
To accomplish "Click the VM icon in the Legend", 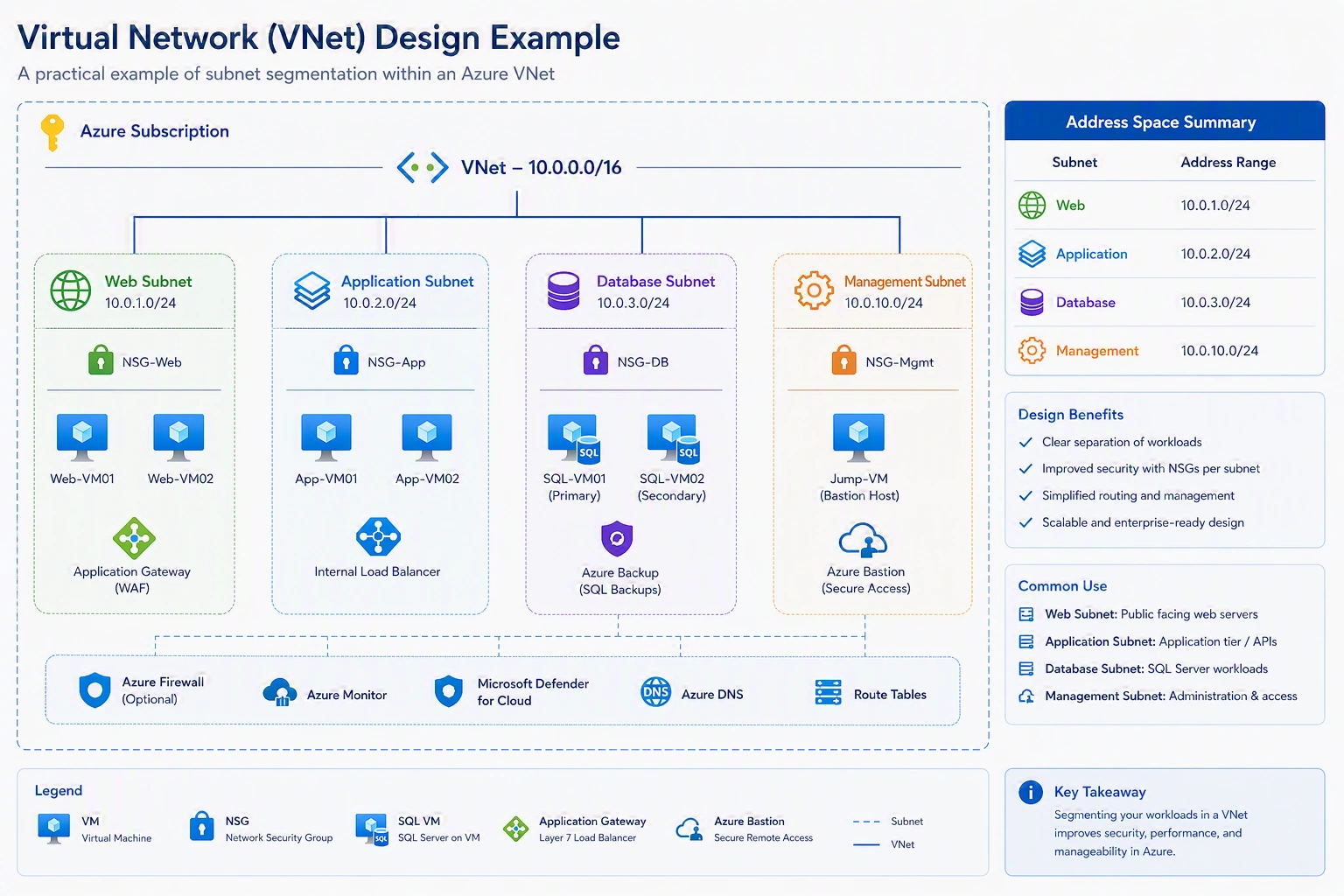I will click(x=54, y=828).
